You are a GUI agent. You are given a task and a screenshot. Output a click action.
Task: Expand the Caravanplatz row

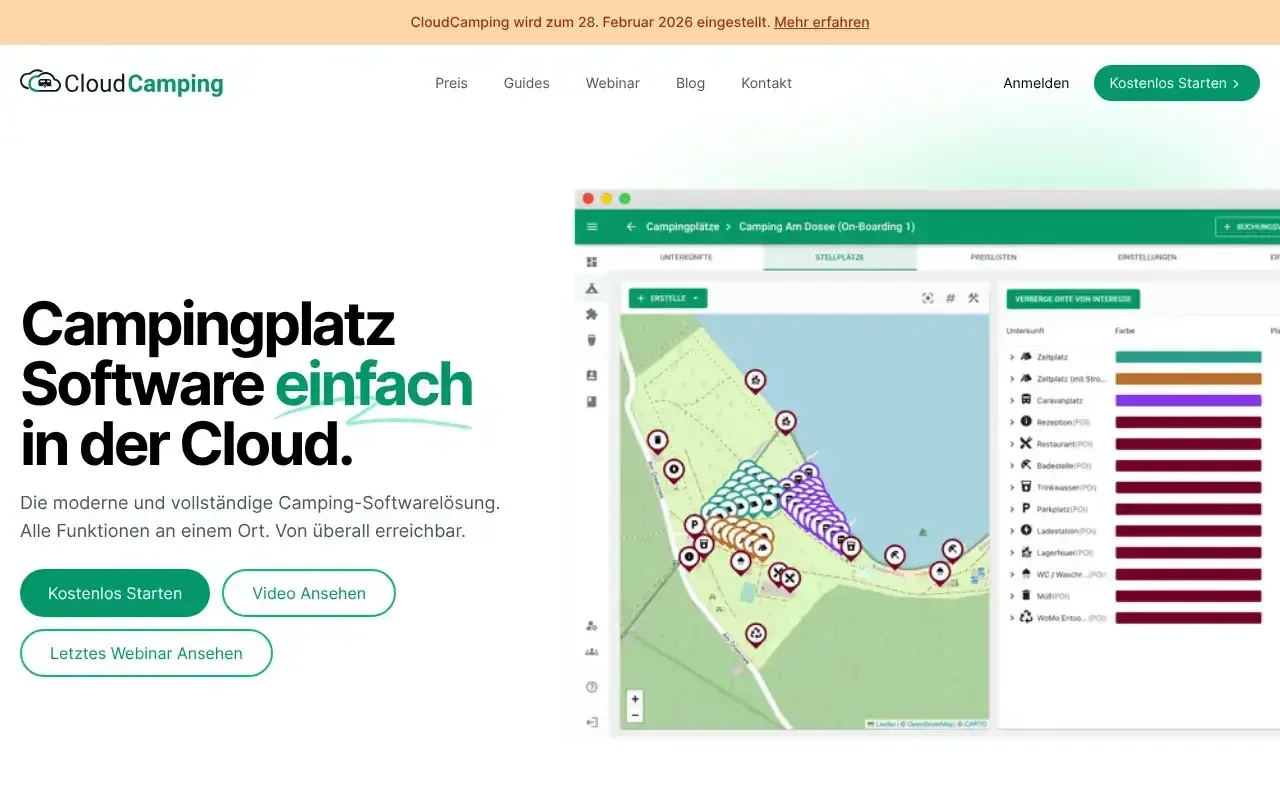tap(1012, 400)
